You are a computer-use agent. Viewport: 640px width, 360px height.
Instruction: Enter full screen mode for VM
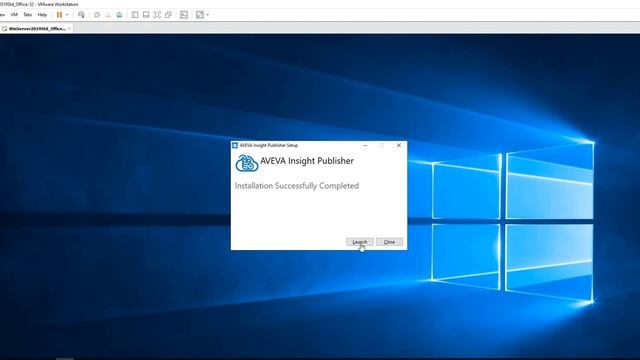point(157,15)
